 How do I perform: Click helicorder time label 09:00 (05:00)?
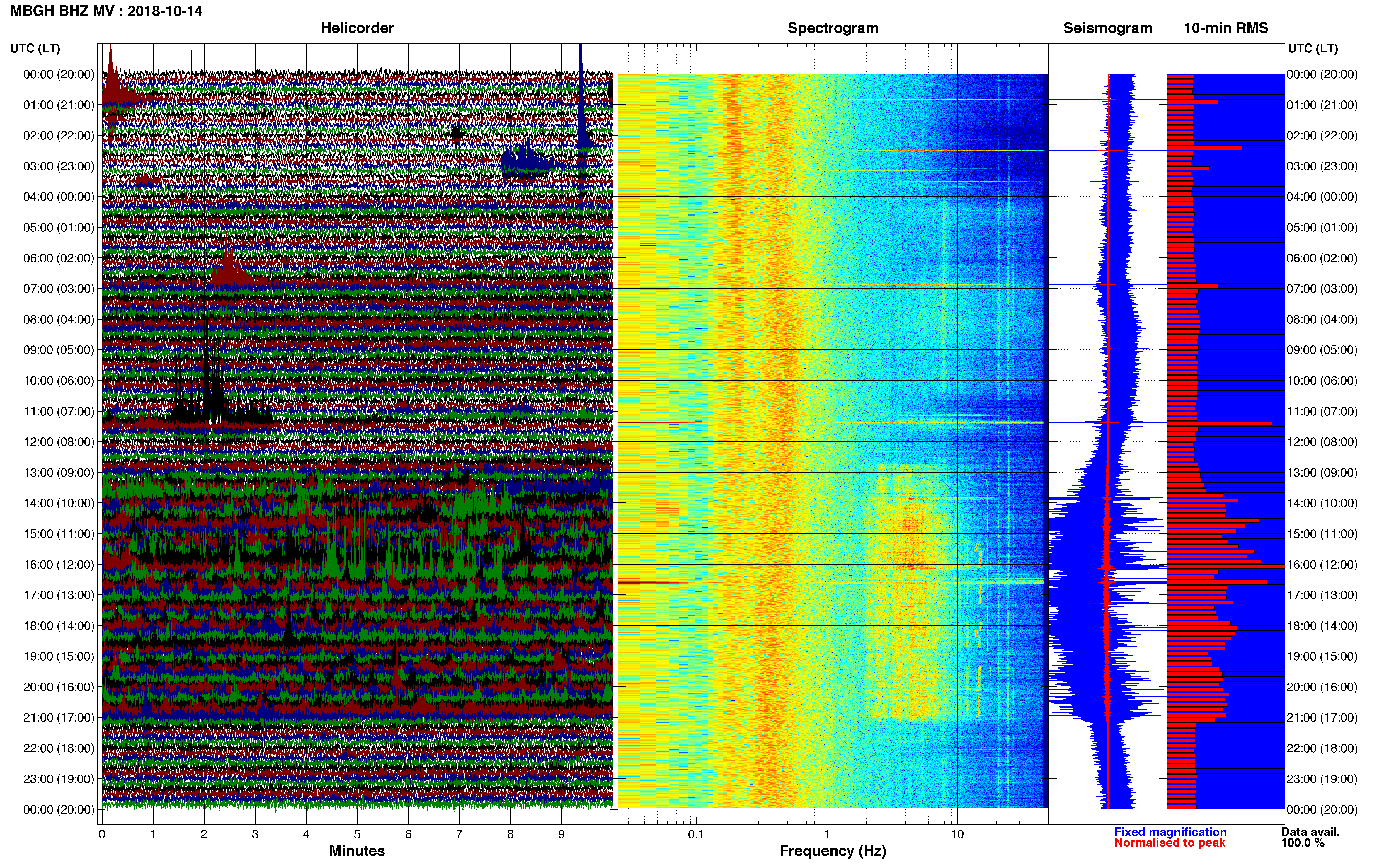(59, 350)
